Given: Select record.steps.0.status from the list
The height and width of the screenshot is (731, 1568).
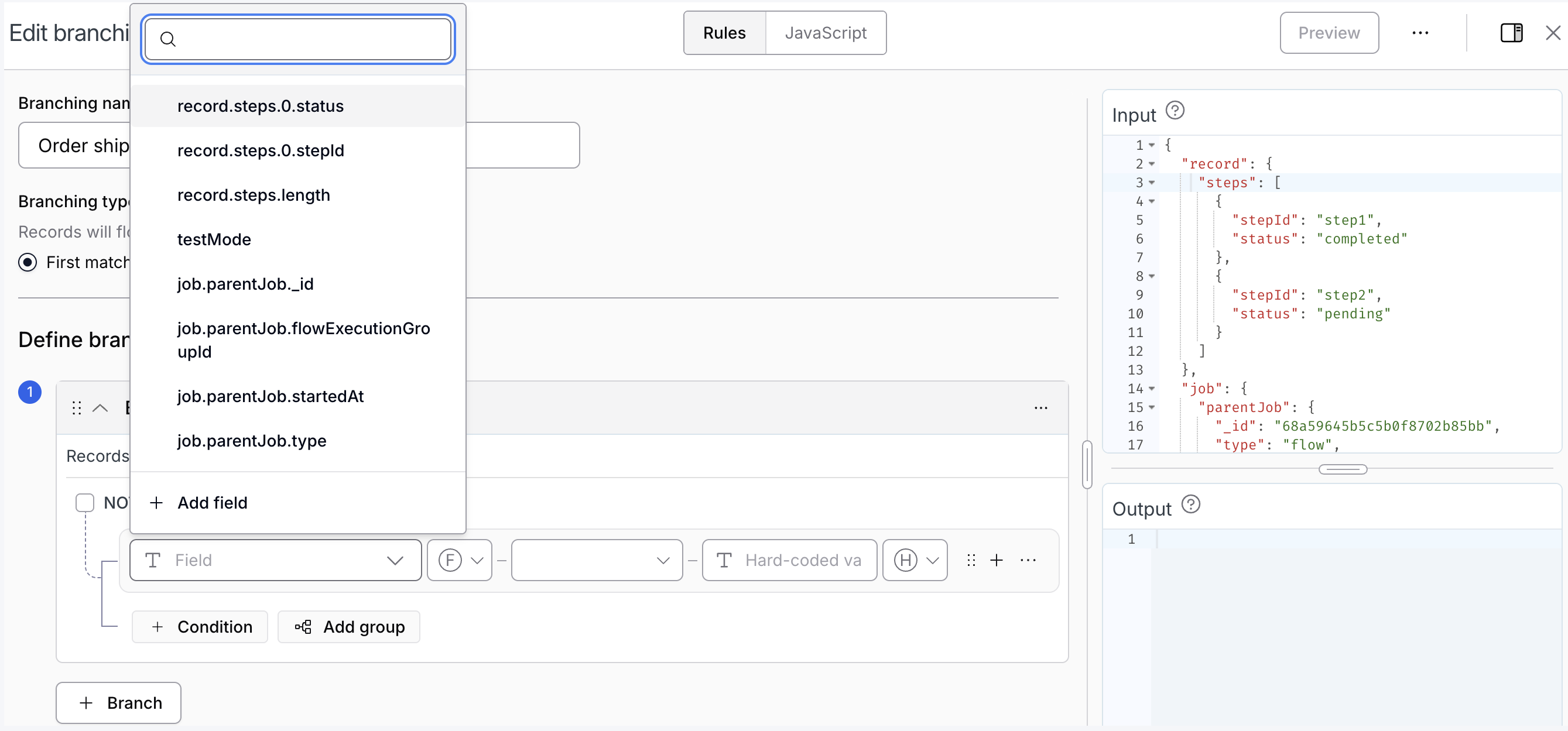Looking at the screenshot, I should (x=298, y=106).
